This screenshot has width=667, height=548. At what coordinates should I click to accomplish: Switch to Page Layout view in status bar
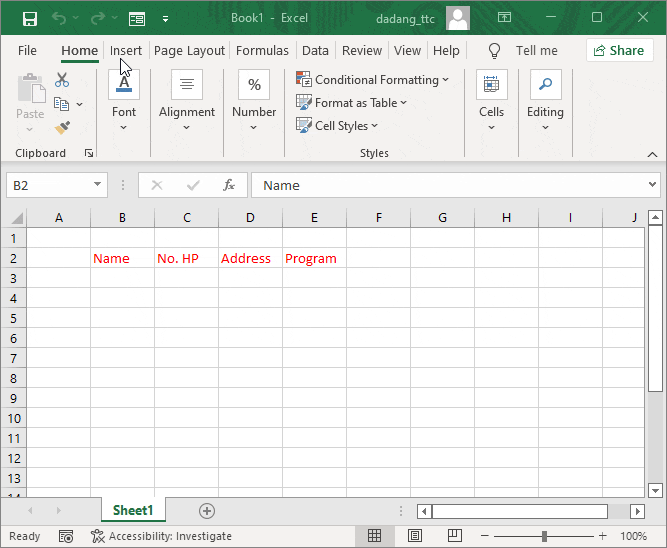[411, 536]
